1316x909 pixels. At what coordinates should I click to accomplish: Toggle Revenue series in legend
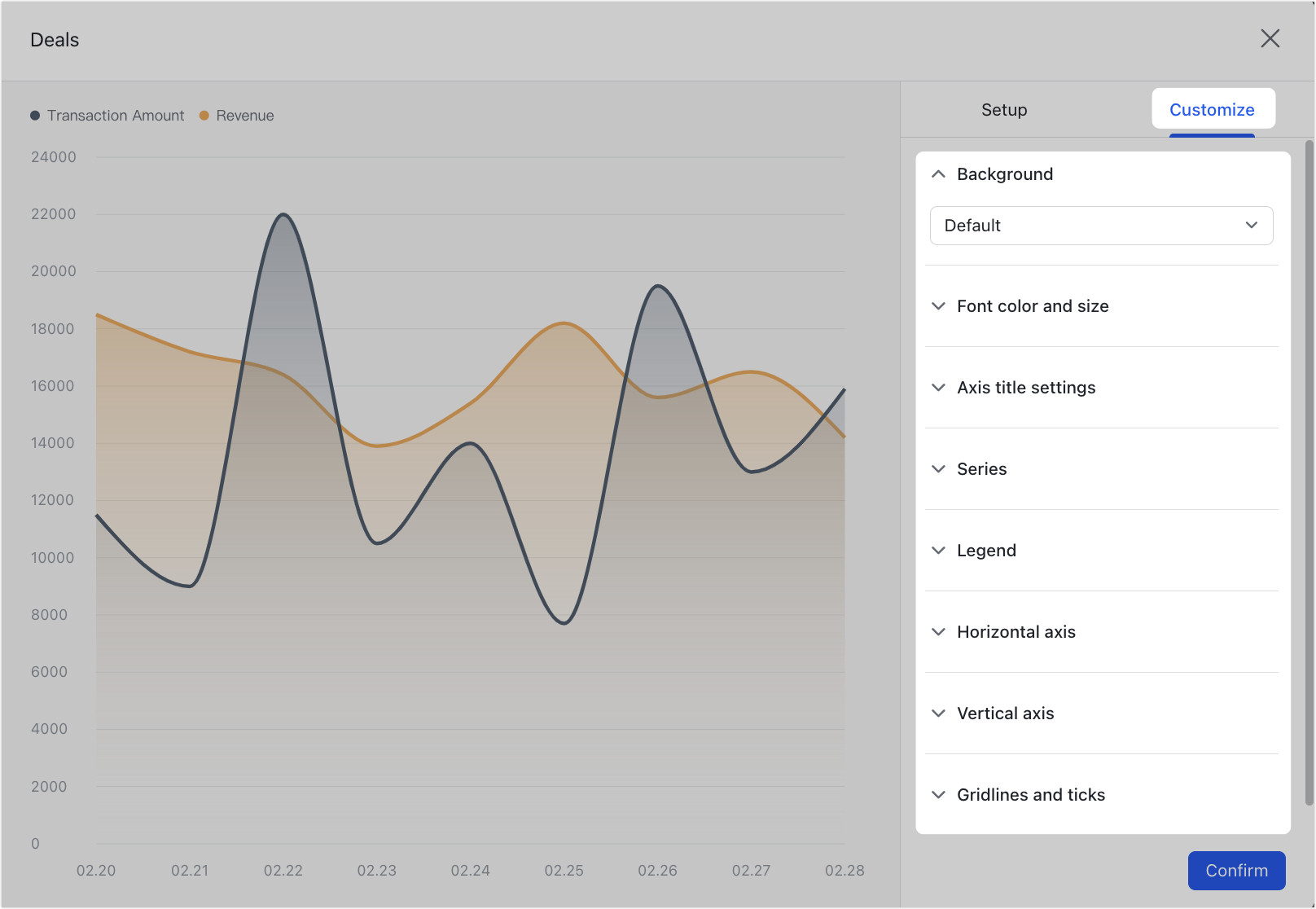tap(237, 116)
